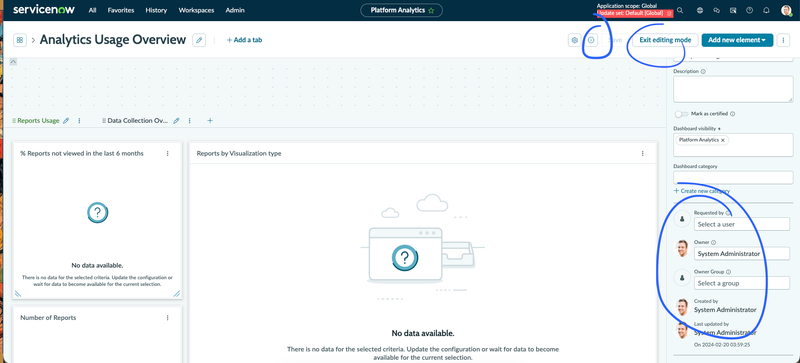The width and height of the screenshot is (800, 363).
Task: Open the All menu
Action: coord(92,10)
